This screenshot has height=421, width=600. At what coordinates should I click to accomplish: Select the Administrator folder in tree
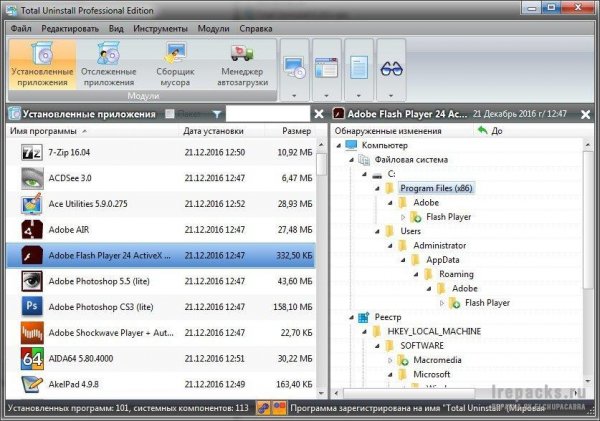(439, 246)
